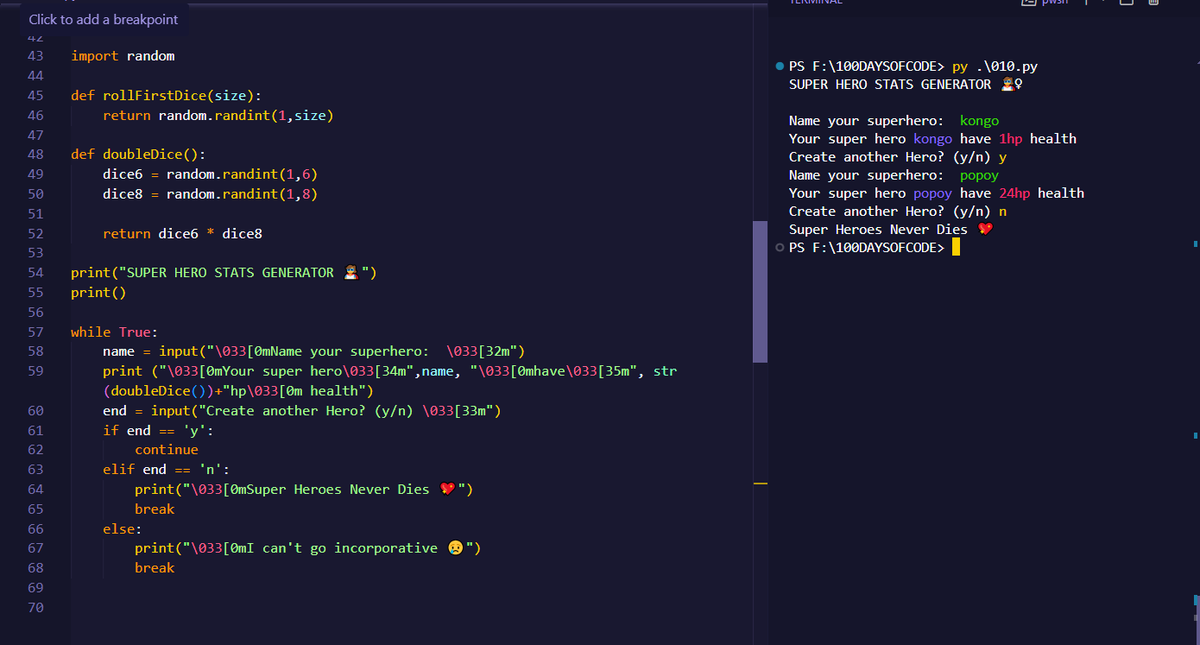Click the yellow terminal cursor at last prompt
The height and width of the screenshot is (645, 1200).
click(x=956, y=247)
